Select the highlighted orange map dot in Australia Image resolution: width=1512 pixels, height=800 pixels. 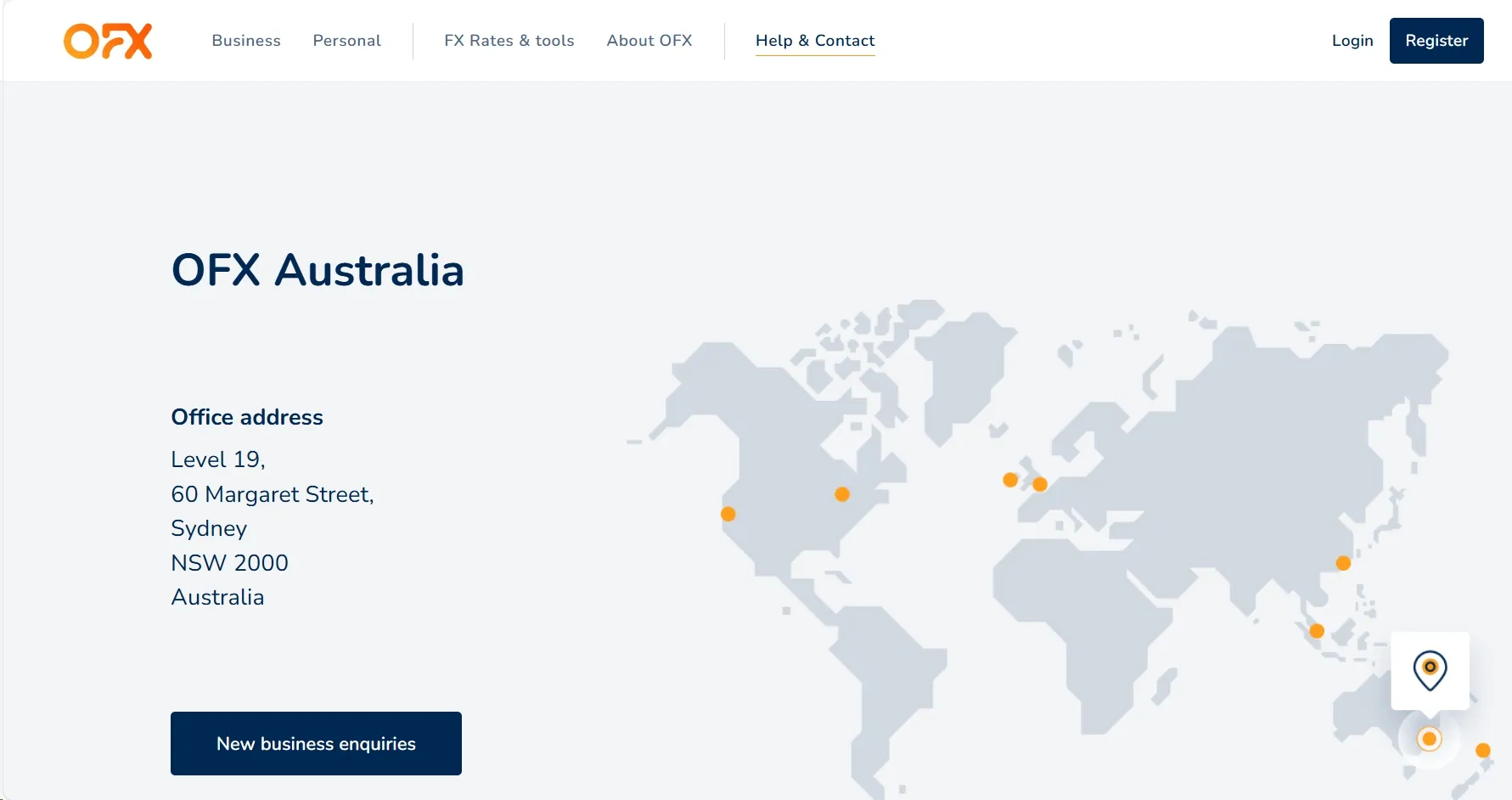pos(1430,739)
